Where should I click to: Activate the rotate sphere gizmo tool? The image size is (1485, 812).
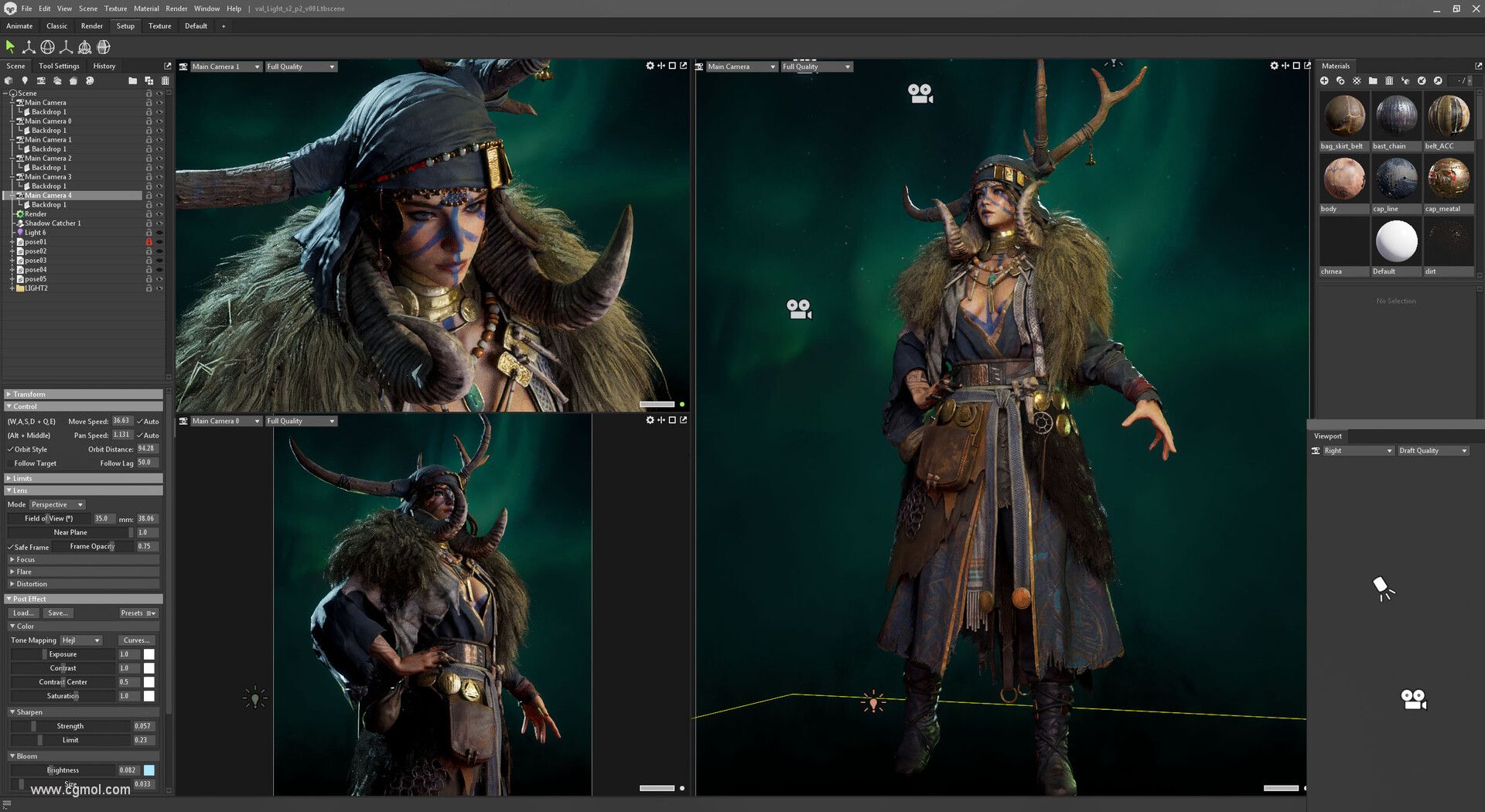point(47,47)
